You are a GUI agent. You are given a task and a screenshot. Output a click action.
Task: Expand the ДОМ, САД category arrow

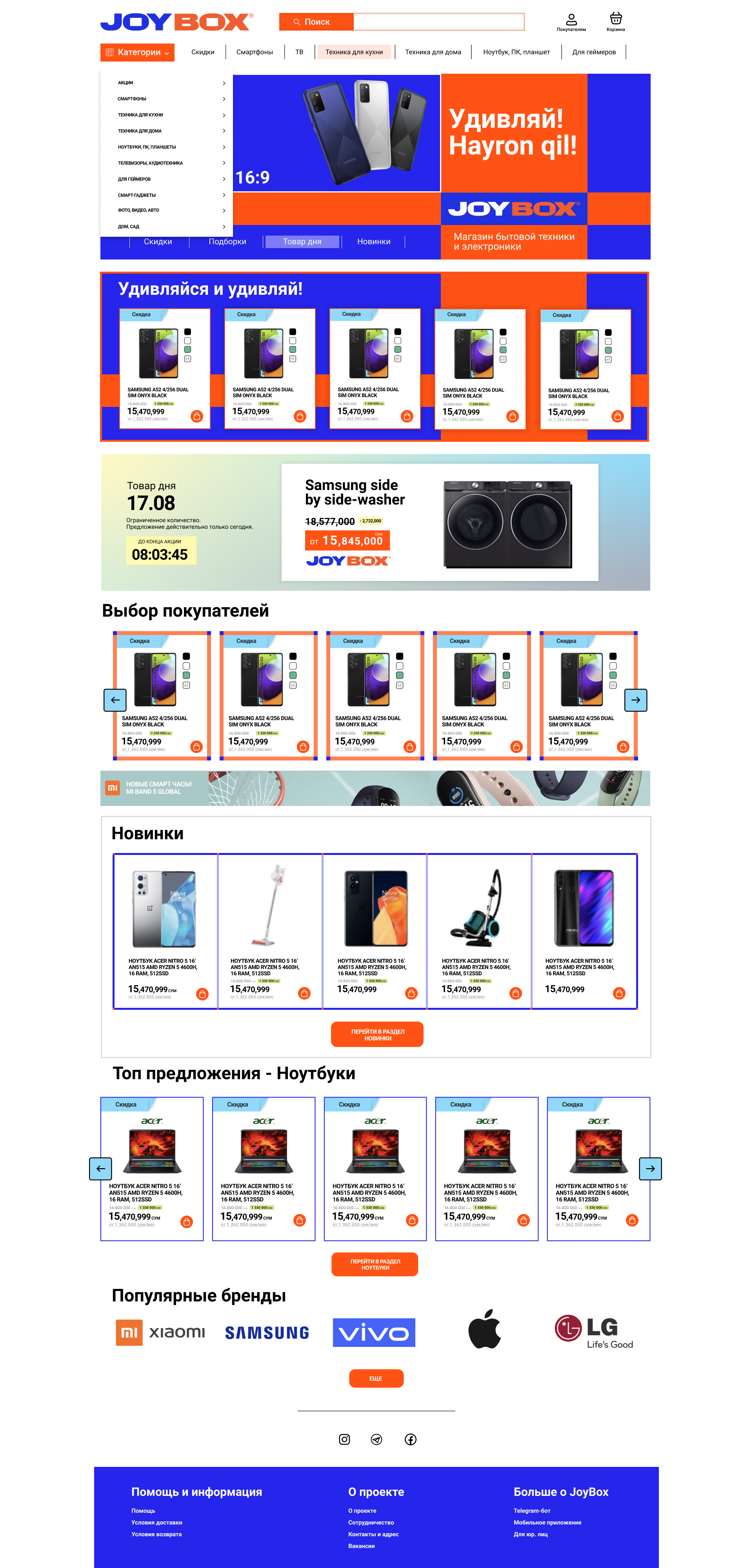point(224,227)
